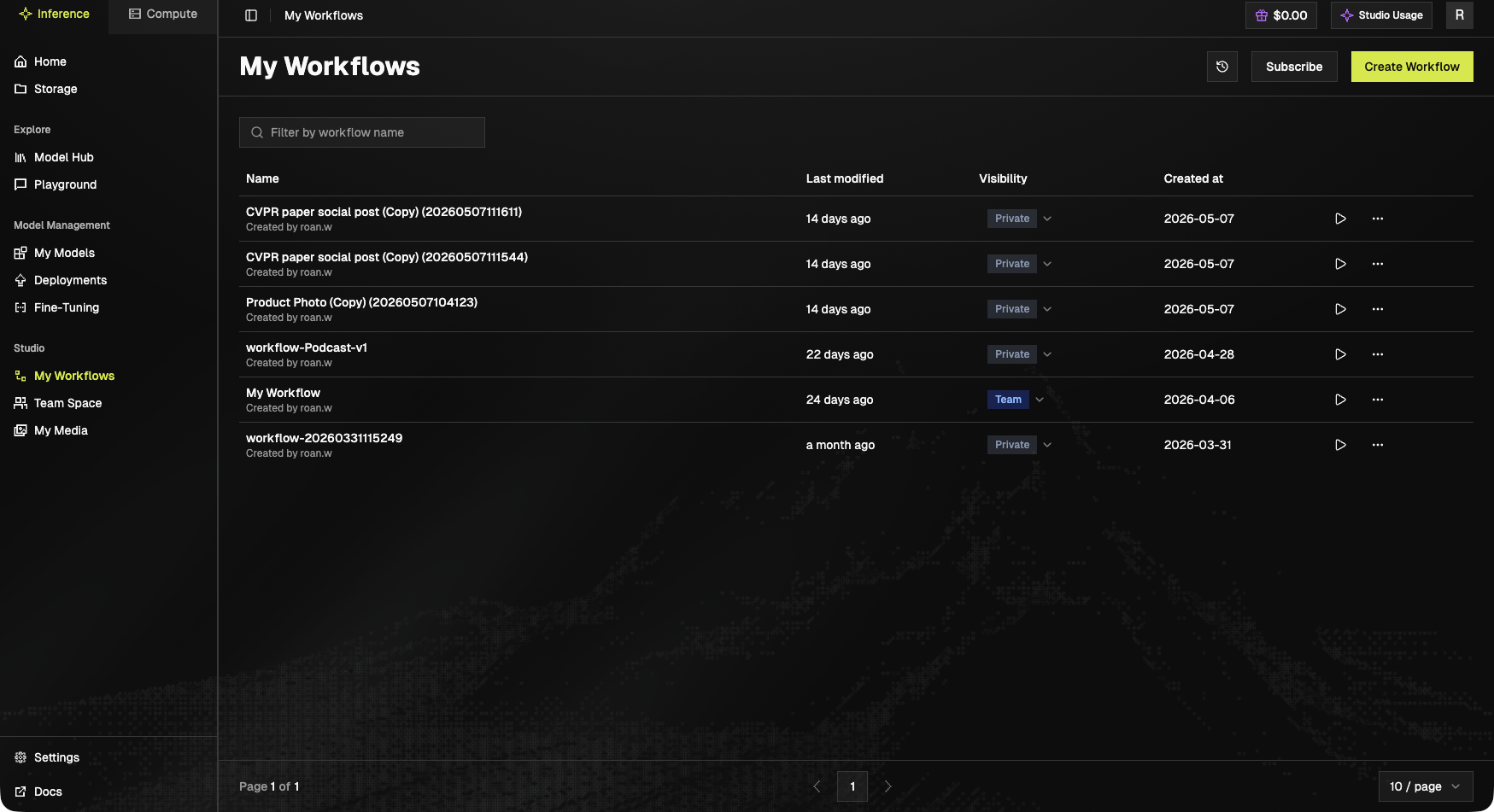Expand visibility dropdown for CVPR copy 20260507111611
The image size is (1494, 812).
pos(1047,219)
